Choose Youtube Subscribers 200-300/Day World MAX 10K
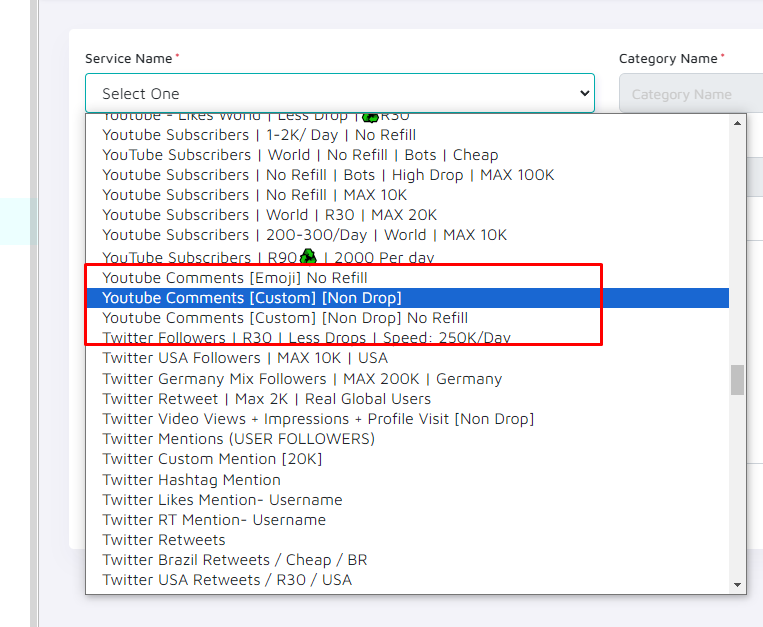The width and height of the screenshot is (763, 627). (x=407, y=235)
